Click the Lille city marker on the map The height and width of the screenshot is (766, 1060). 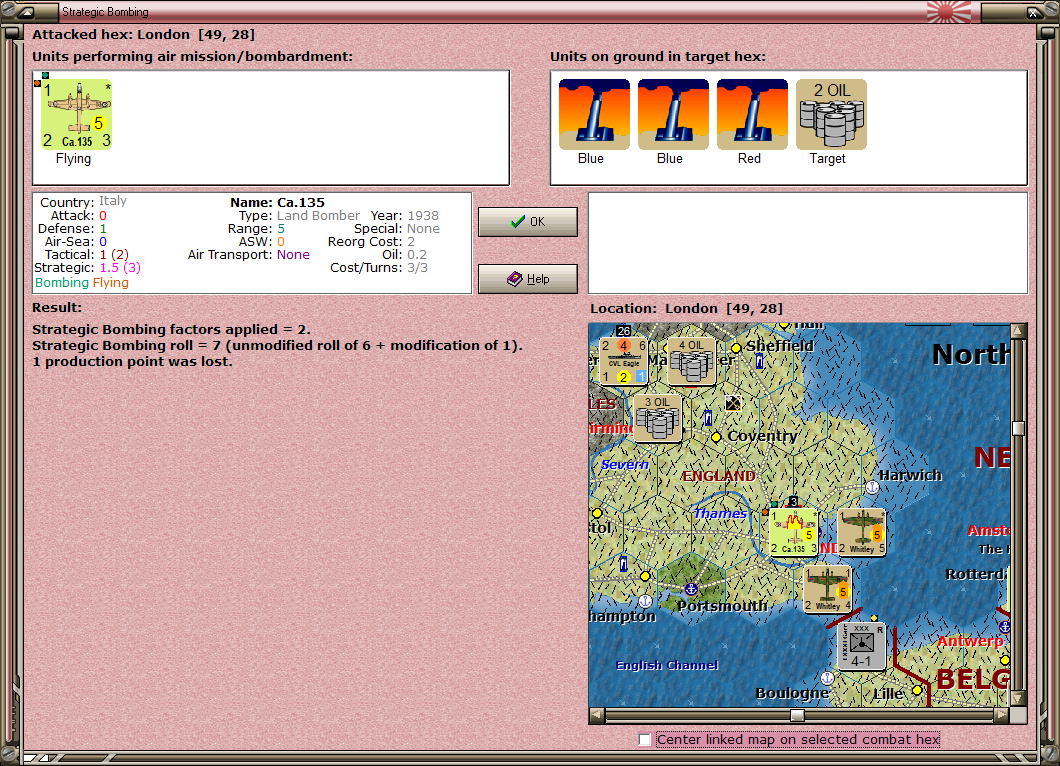coord(917,690)
